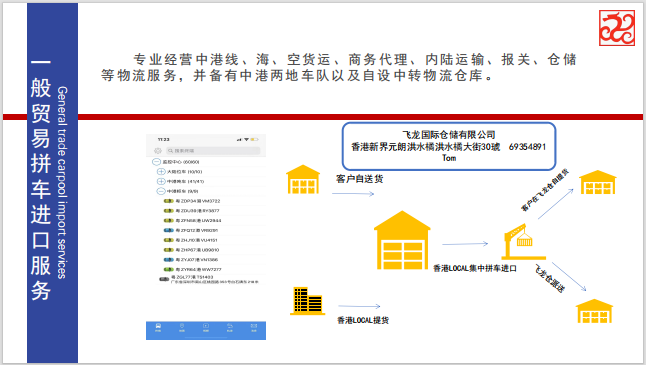Collapse the top-level monitoring center (60/60) node
646x365 pixels.
point(157,162)
